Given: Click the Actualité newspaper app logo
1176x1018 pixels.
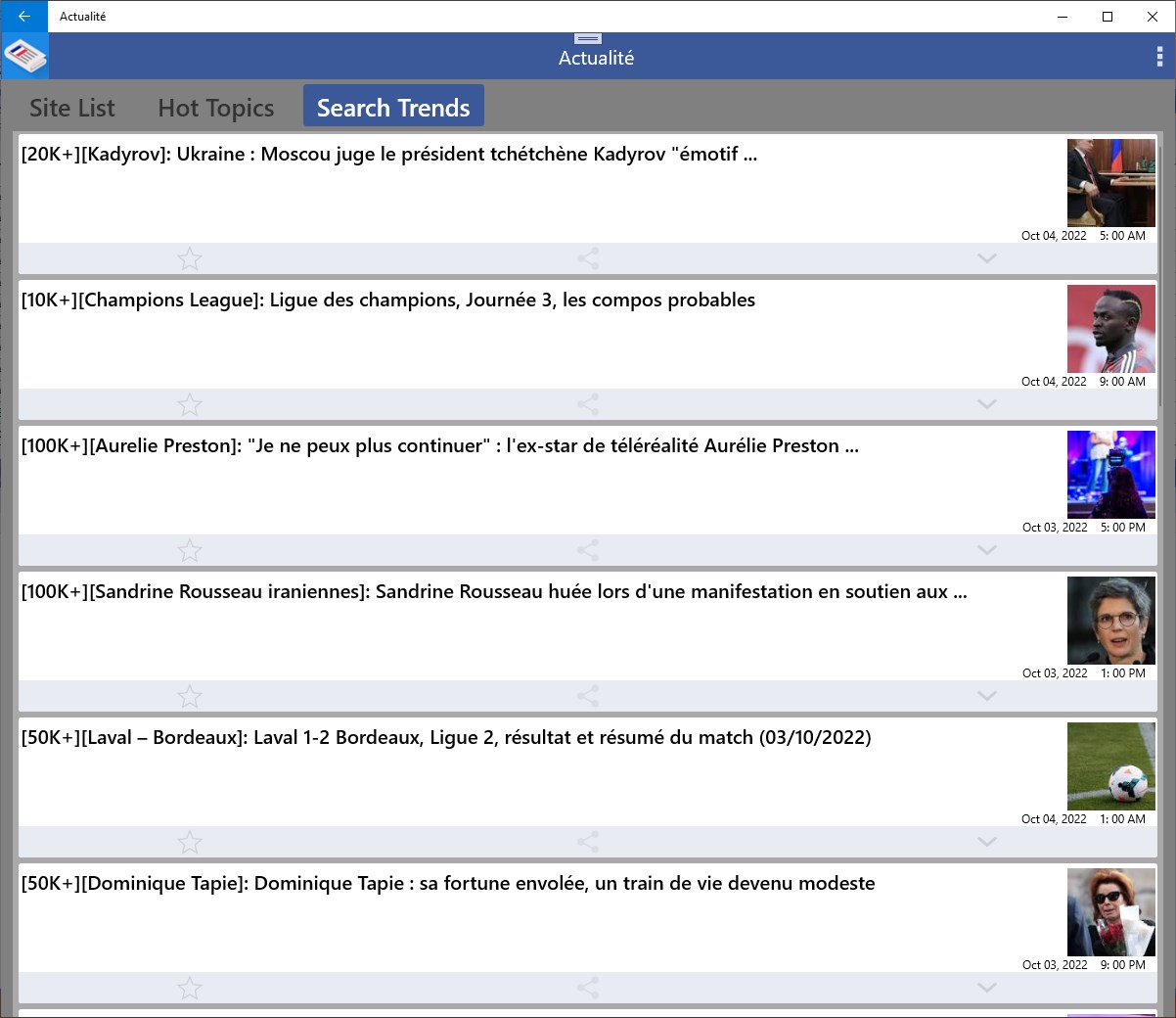Looking at the screenshot, I should pos(25,56).
